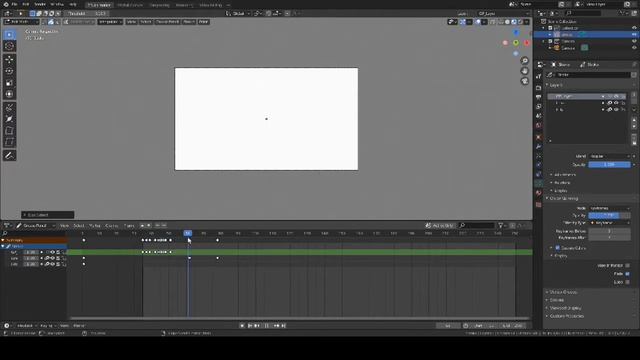Viewport: 640px width, 360px height.
Task: Open the World properties tab icon
Action: tap(538, 126)
